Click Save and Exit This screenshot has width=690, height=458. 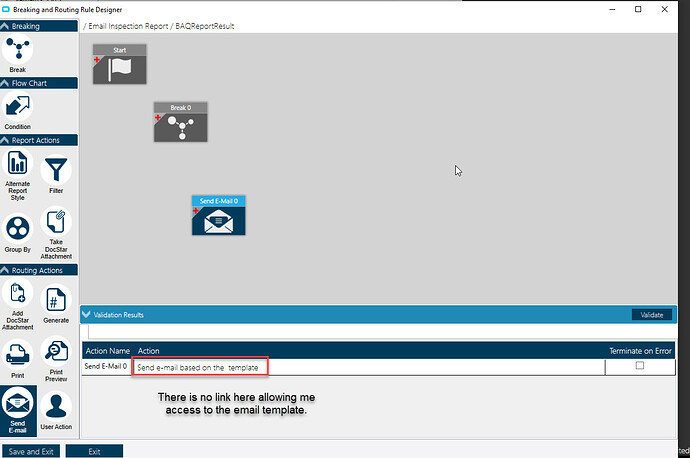[31, 451]
